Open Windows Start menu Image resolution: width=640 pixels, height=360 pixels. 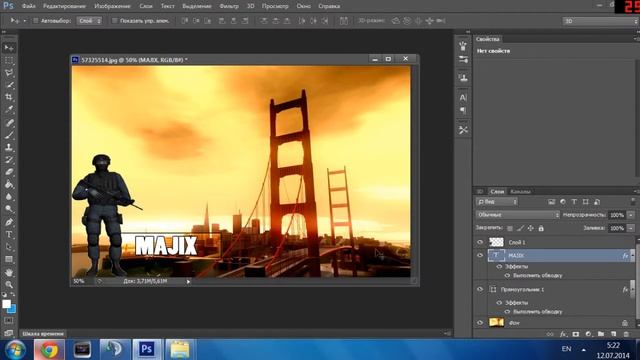(16, 350)
